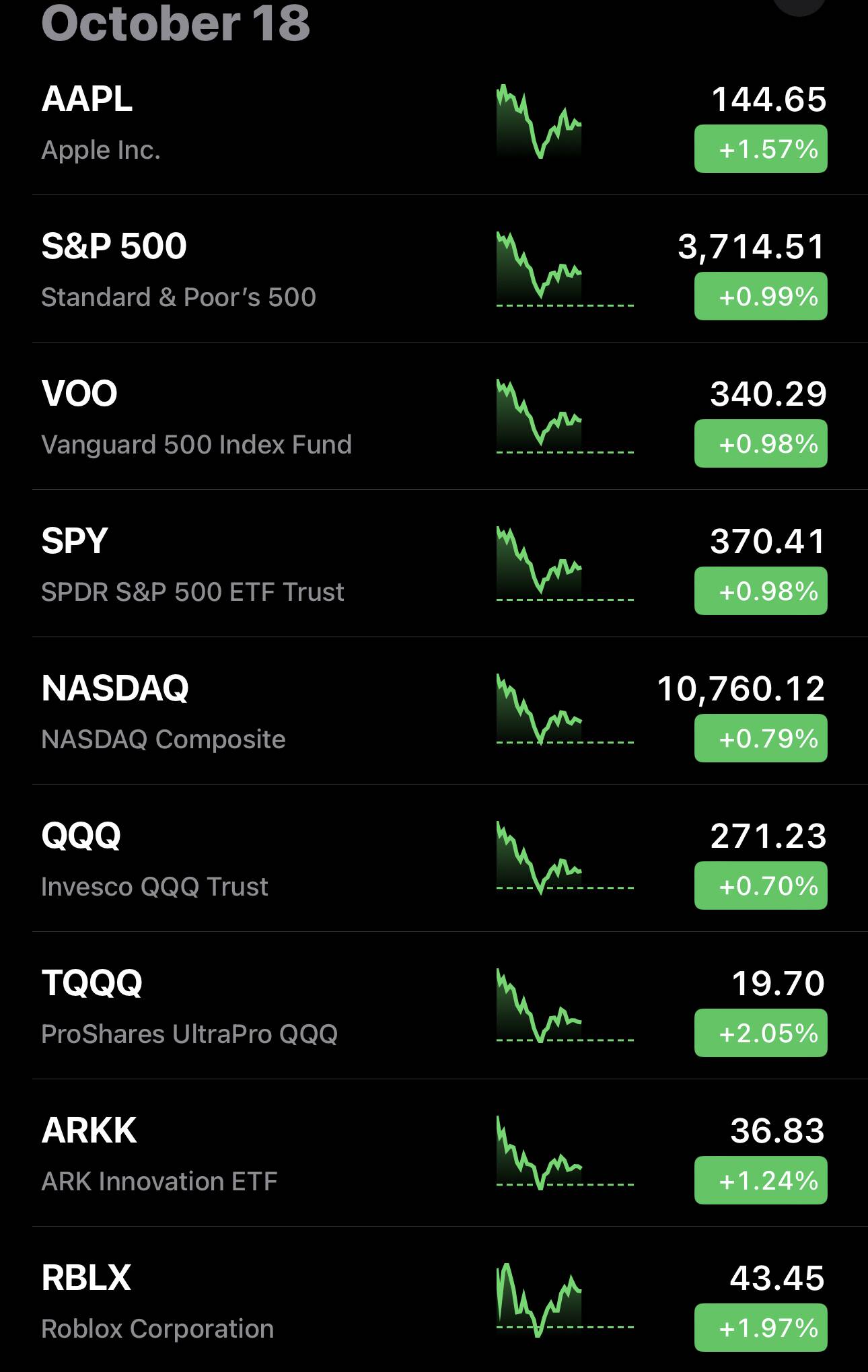Image resolution: width=868 pixels, height=1372 pixels.
Task: Tap the NASDAQ value 10,760.12
Action: [741, 689]
